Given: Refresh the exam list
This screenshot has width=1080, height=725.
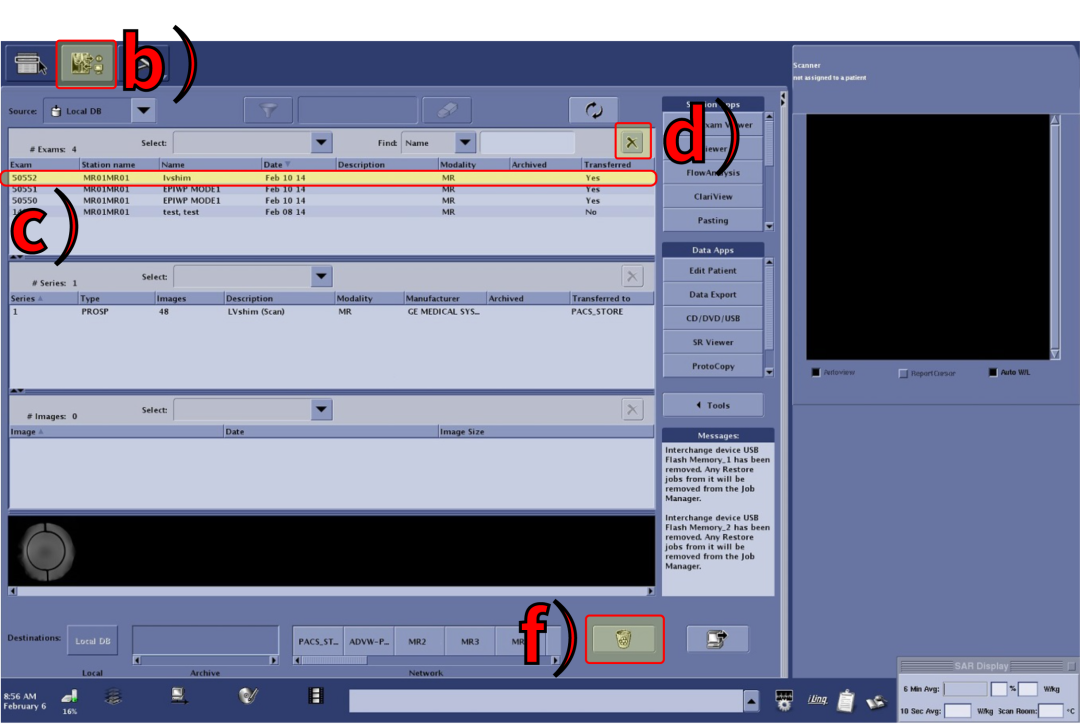Looking at the screenshot, I should 593,109.
